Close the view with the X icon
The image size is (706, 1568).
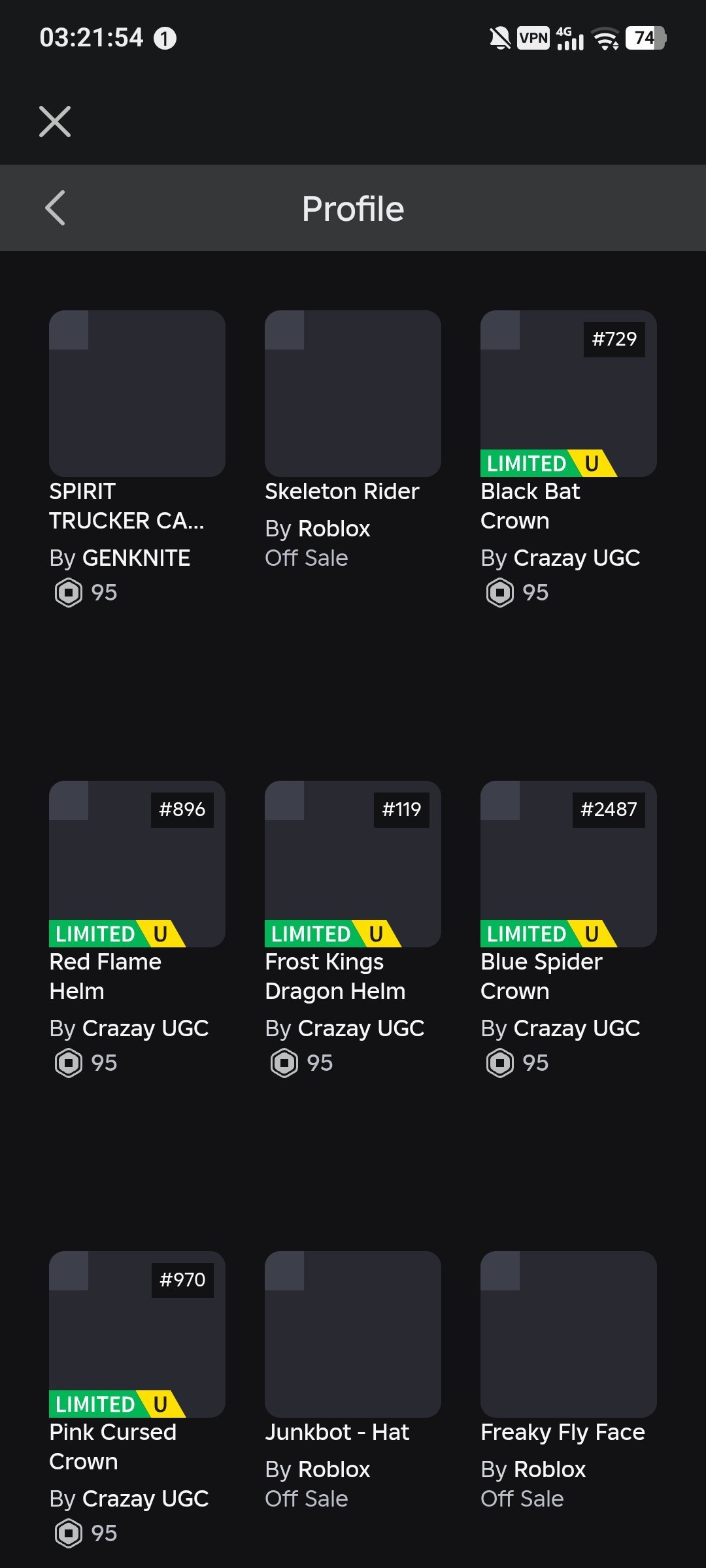tap(55, 122)
